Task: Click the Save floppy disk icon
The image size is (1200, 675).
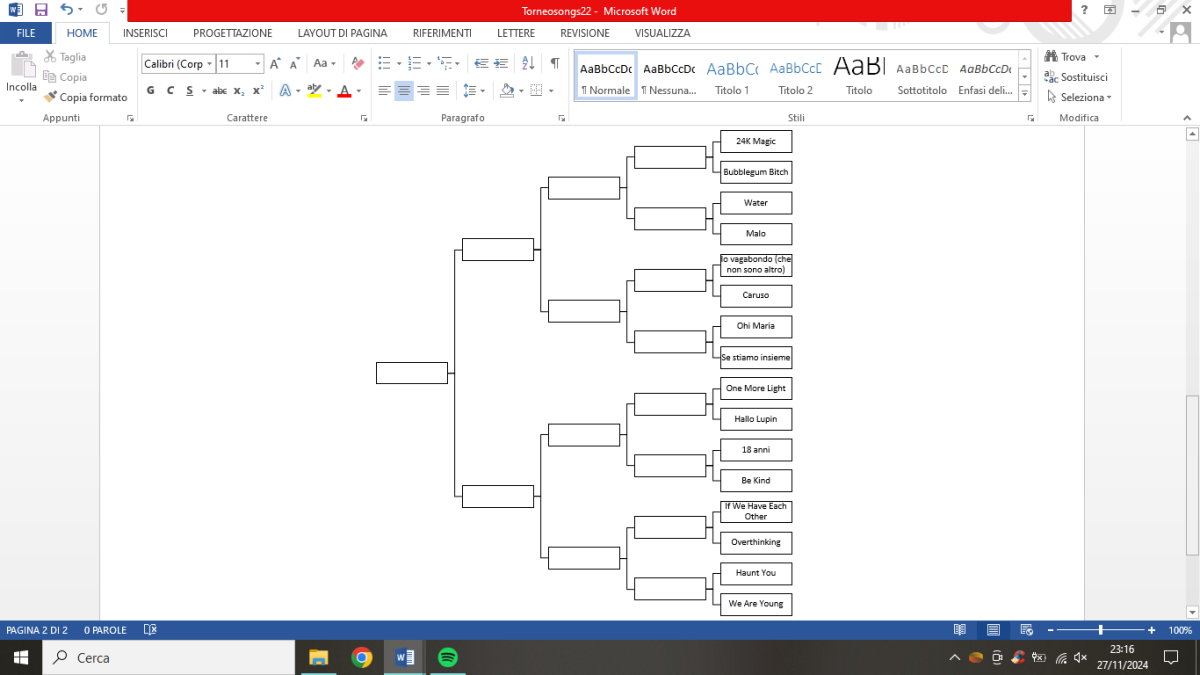Action: [x=41, y=10]
